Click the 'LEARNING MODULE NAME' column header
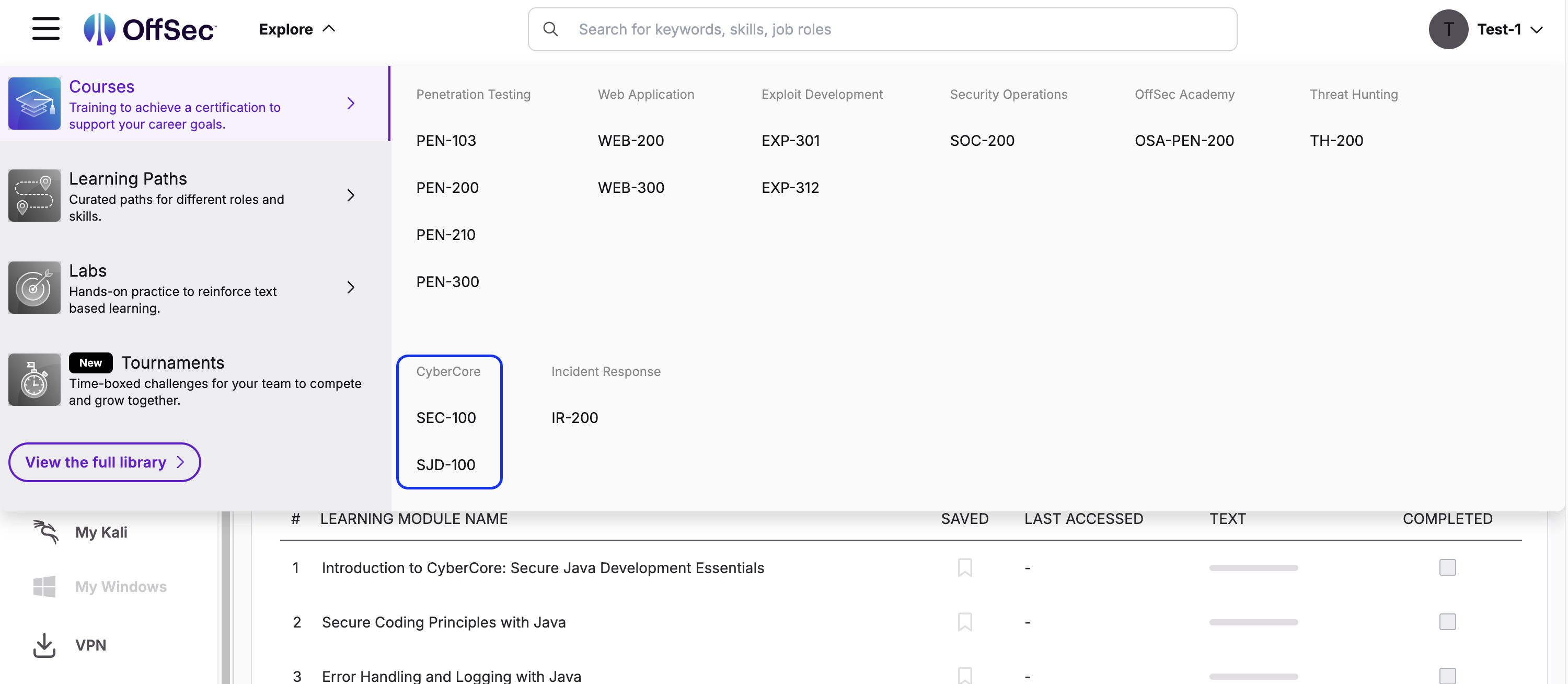This screenshot has width=1568, height=684. click(413, 518)
